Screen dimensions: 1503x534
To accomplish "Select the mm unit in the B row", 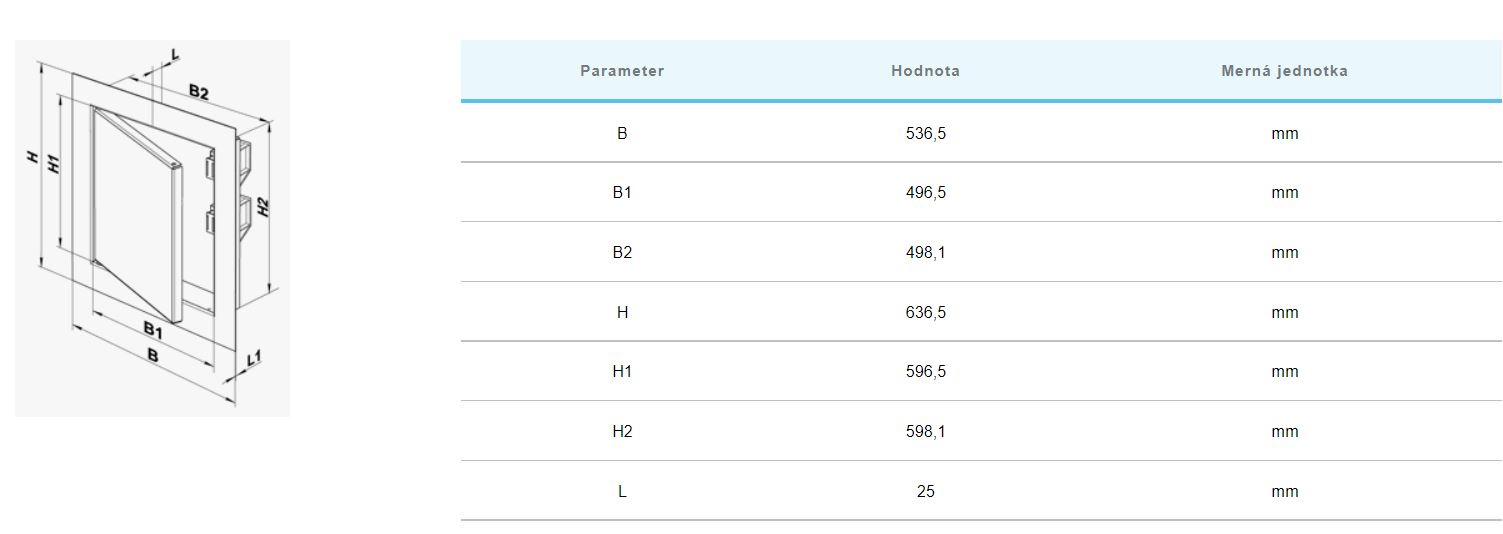I will (1284, 133).
